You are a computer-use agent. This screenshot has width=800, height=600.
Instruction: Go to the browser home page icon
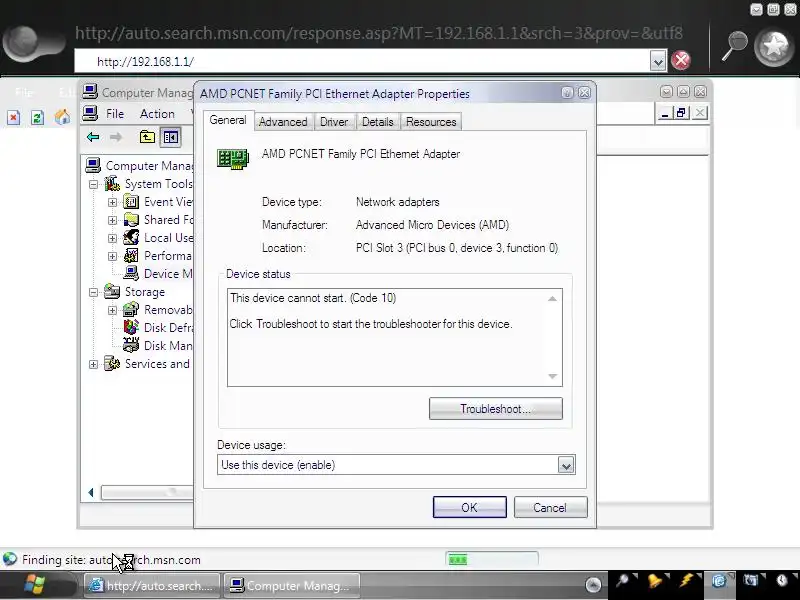[x=62, y=117]
